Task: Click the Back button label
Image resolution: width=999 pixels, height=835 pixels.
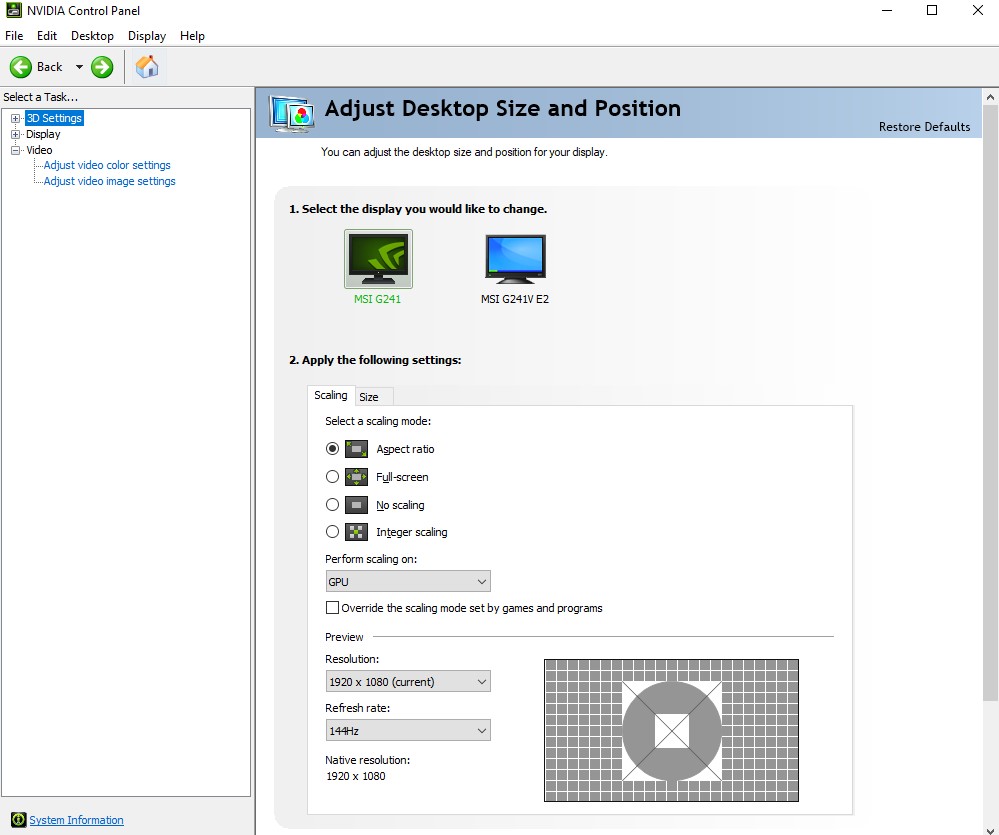Action: (x=50, y=67)
